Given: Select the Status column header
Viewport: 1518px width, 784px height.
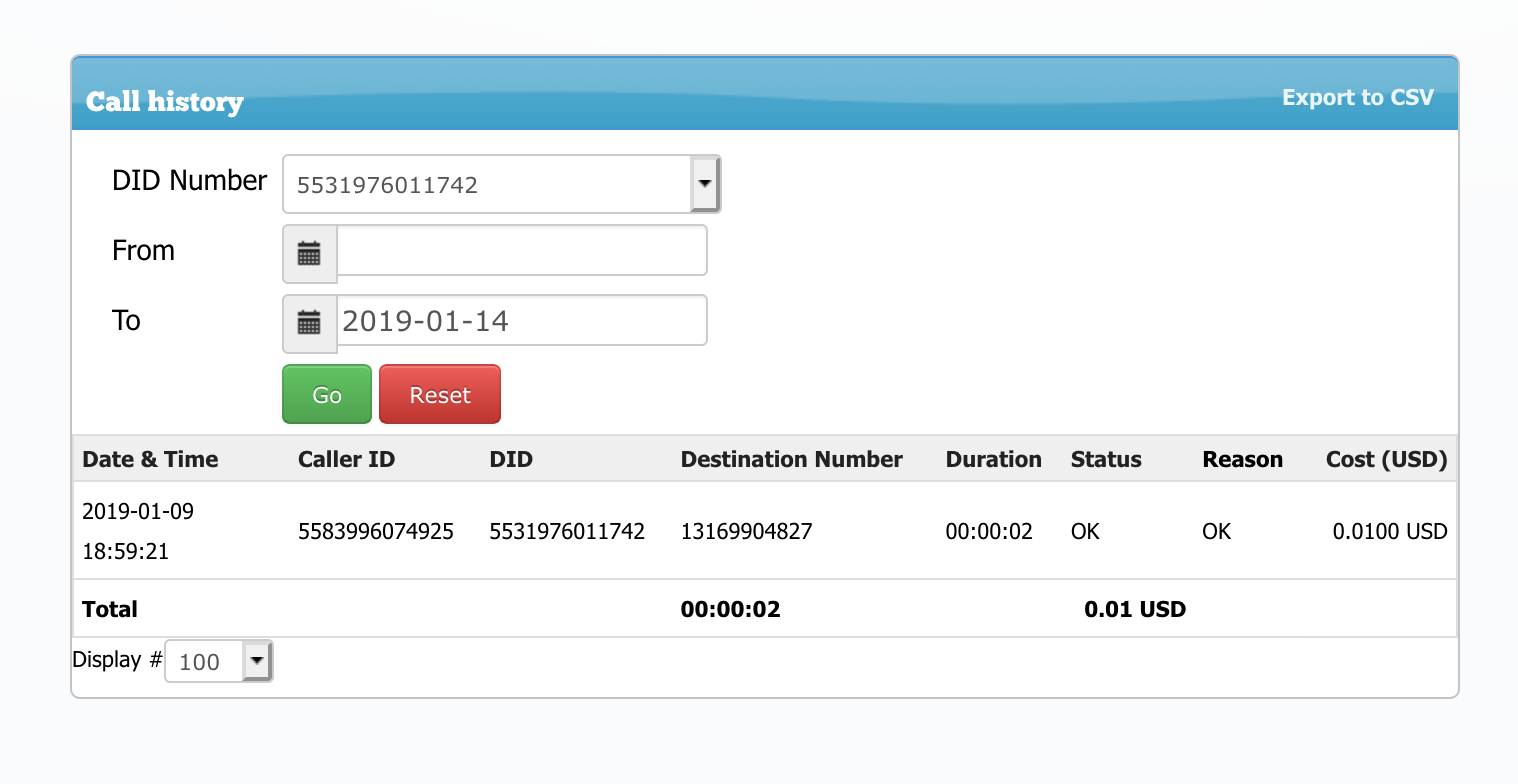Looking at the screenshot, I should click(x=1105, y=459).
